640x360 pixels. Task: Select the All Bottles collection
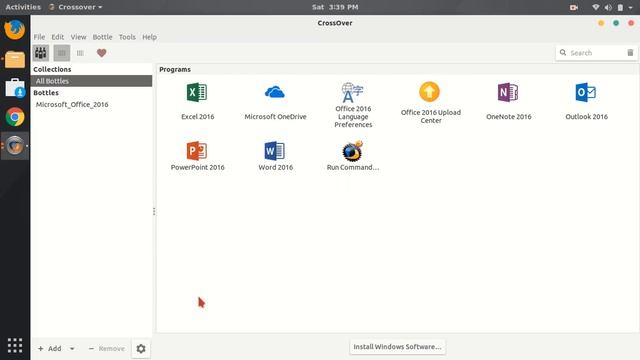[x=92, y=81]
